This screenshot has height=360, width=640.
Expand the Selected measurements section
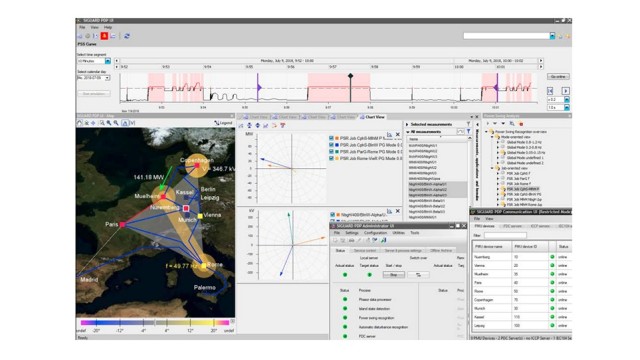click(407, 124)
